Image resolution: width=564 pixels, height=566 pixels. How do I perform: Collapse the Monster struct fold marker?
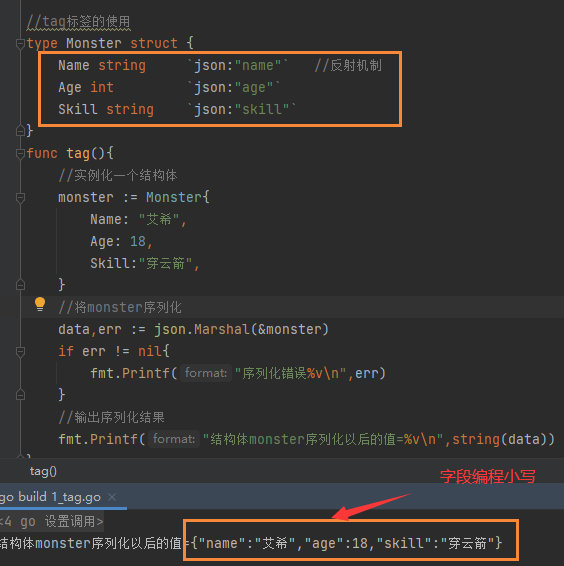pyautogui.click(x=20, y=44)
